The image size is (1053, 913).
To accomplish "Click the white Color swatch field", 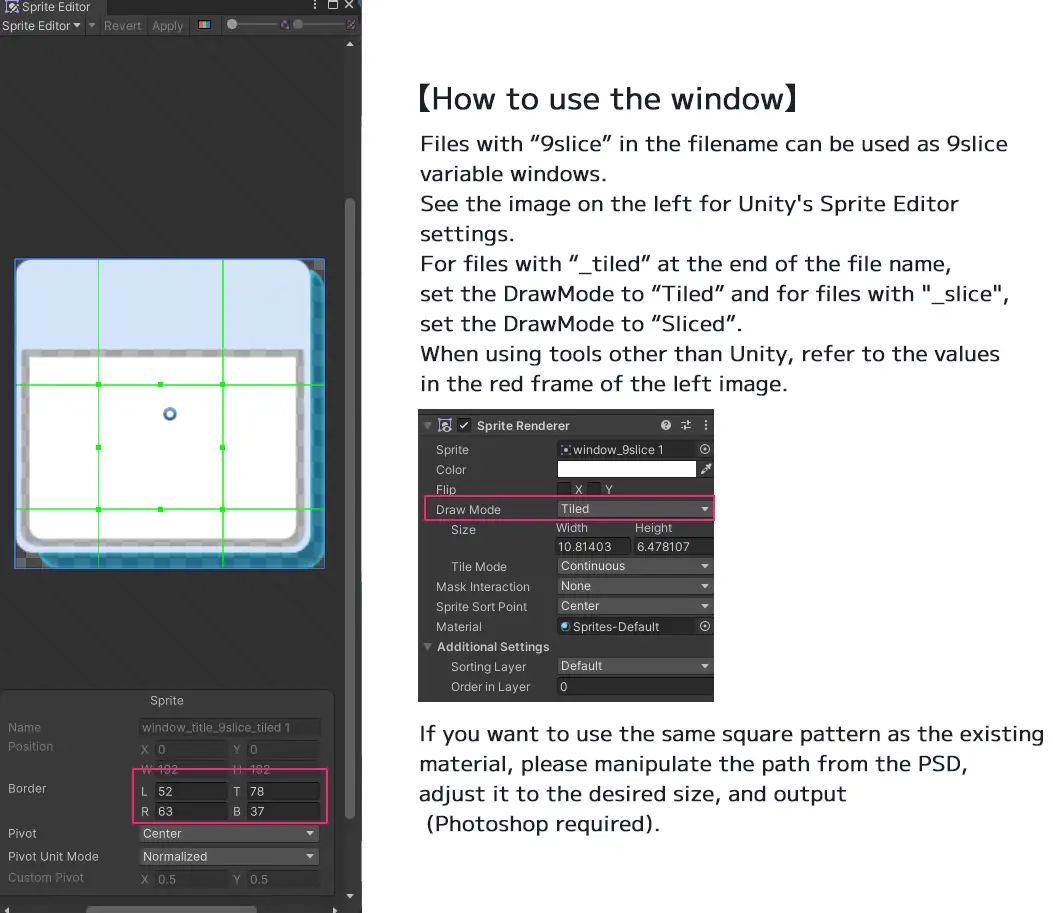I will (626, 469).
